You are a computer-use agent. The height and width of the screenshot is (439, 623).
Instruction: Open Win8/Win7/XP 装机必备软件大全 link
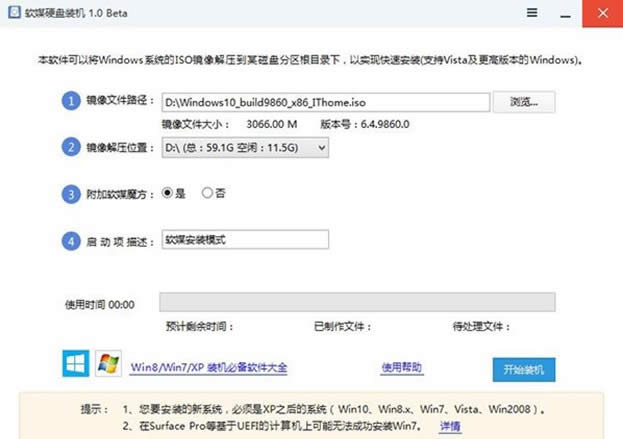[x=209, y=368]
